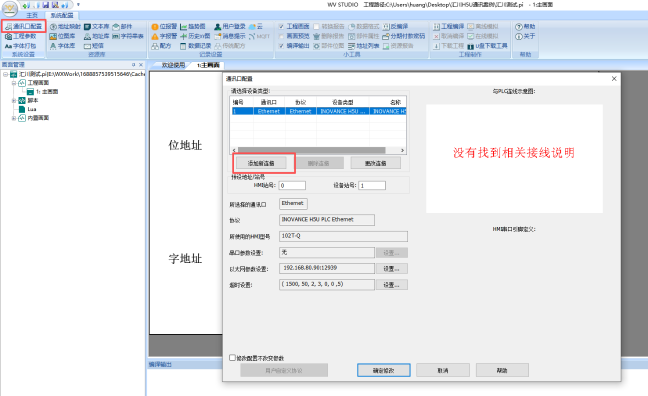The width and height of the screenshot is (648, 396).
Task: Click the HMI station number input field
Action: point(292,186)
